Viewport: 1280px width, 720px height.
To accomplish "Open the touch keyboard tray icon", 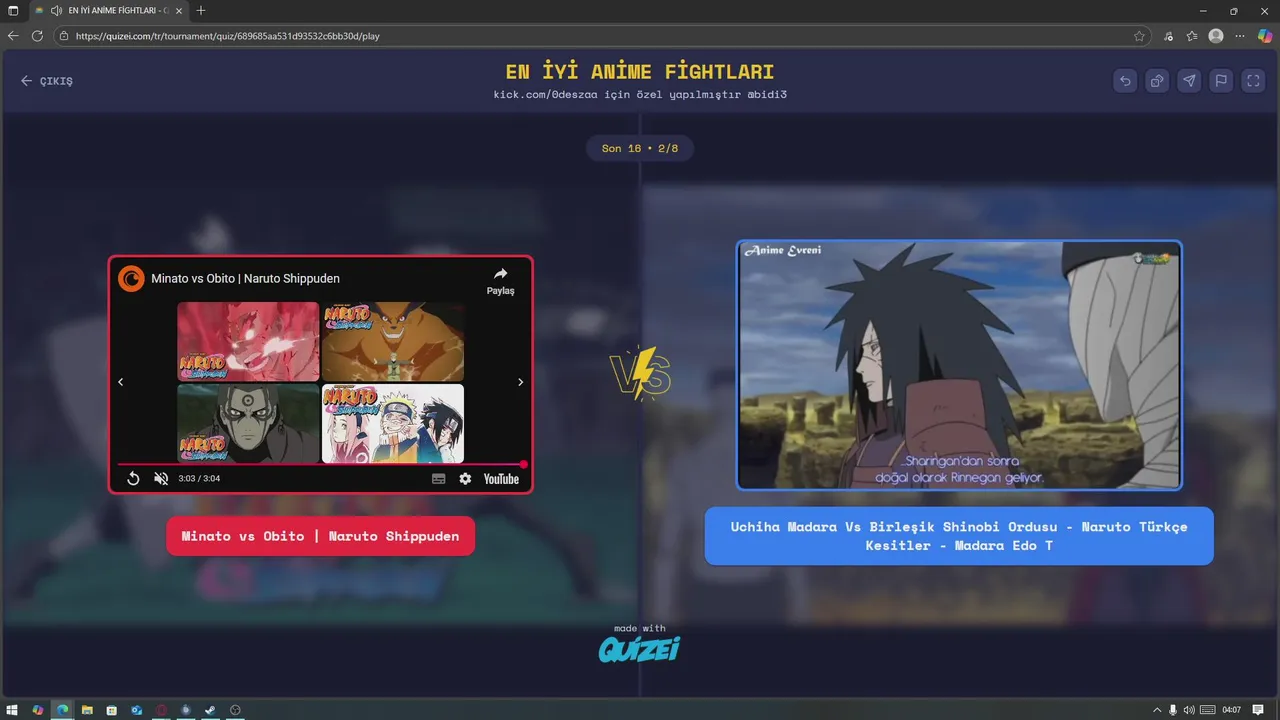I will (x=1206, y=710).
